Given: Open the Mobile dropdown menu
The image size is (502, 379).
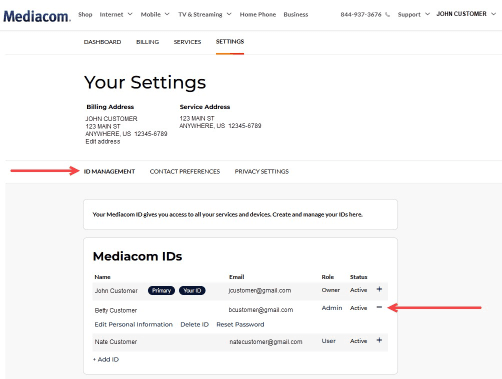Looking at the screenshot, I should click(155, 14).
